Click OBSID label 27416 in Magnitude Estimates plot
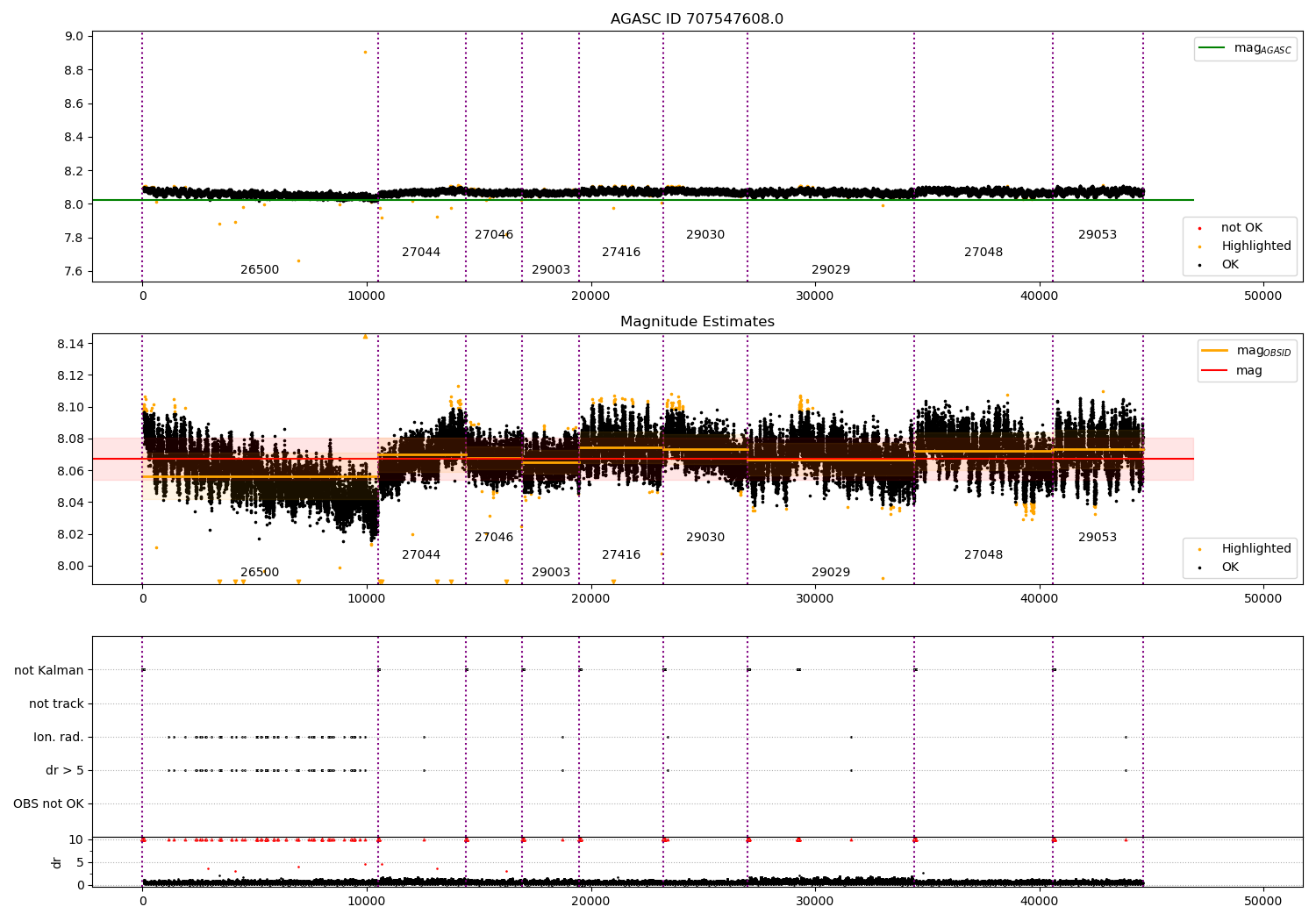Image resolution: width=1316 pixels, height=921 pixels. 621,555
